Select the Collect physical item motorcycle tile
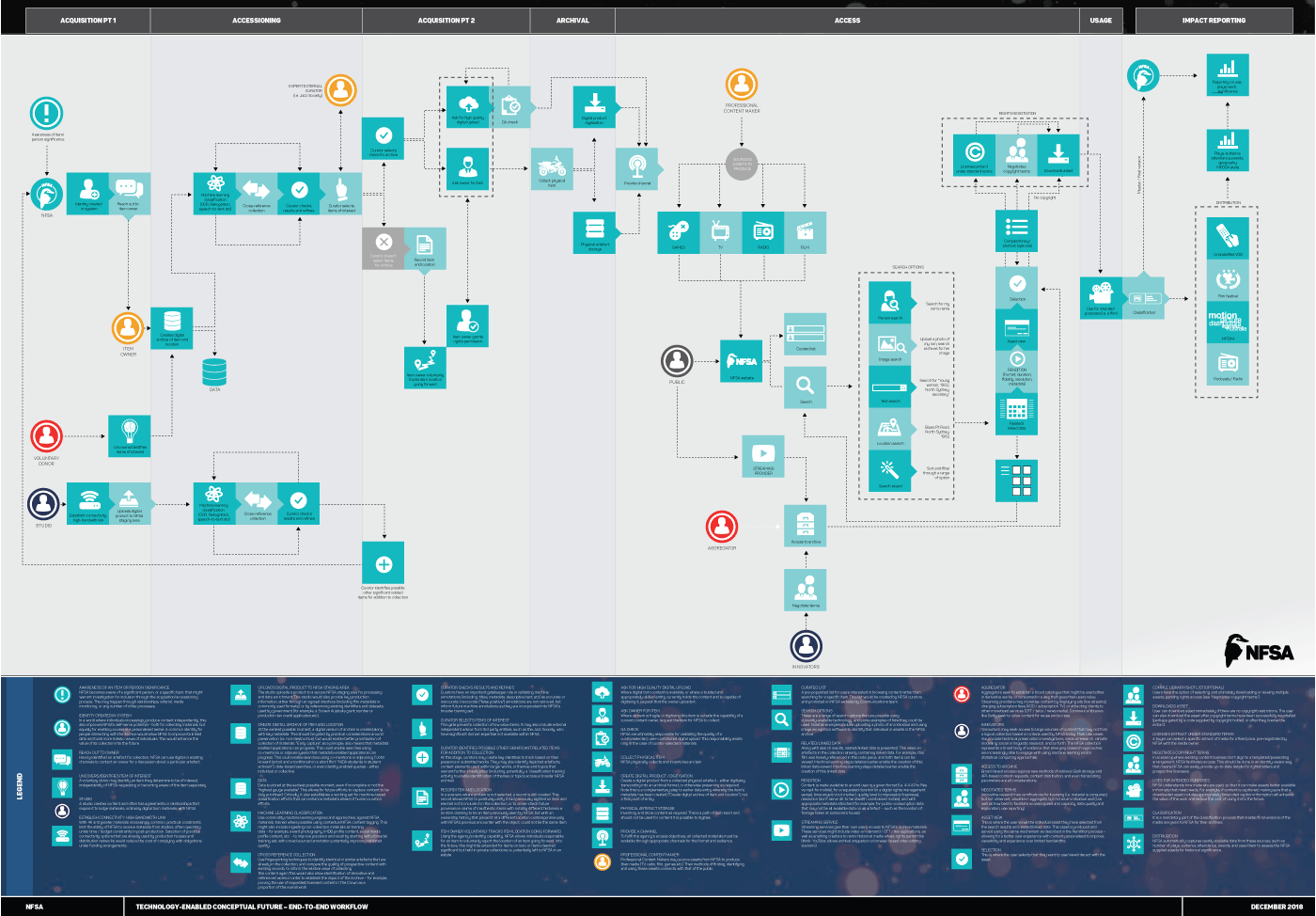This screenshot has height=916, width=1316. 552,169
